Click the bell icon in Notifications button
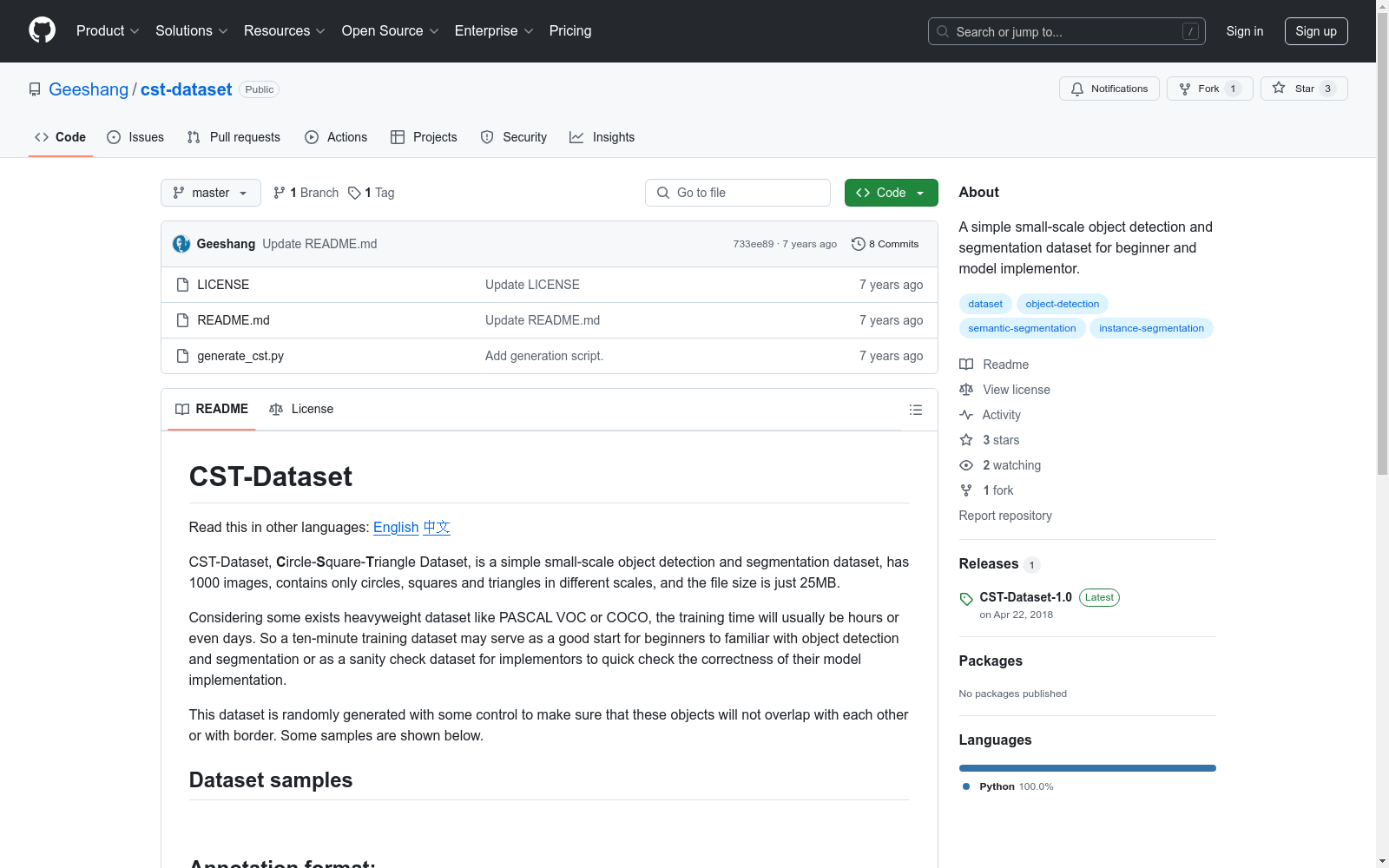This screenshot has height=868, width=1389. [1077, 89]
